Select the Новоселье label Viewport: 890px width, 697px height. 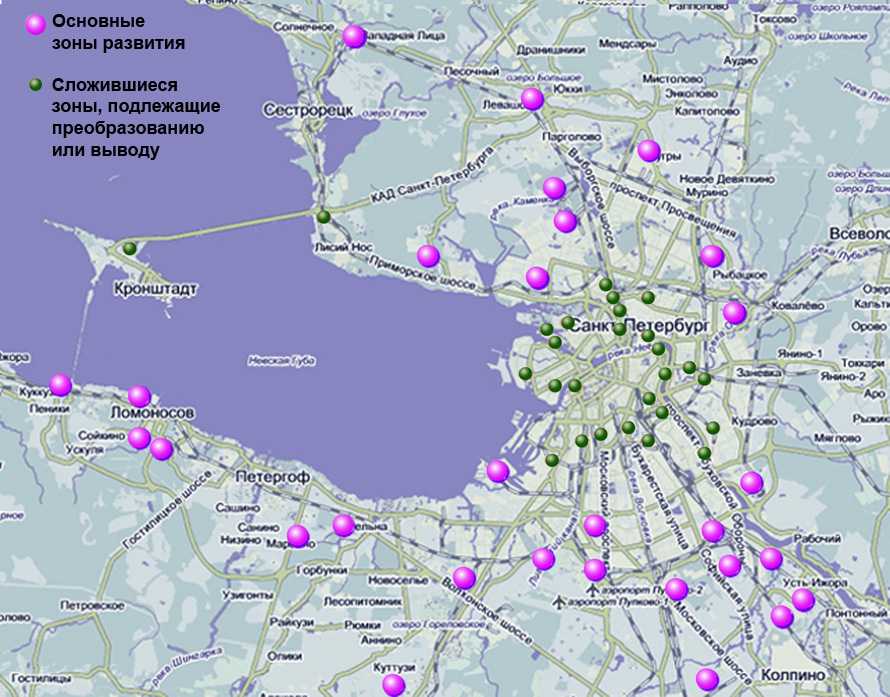(x=398, y=580)
